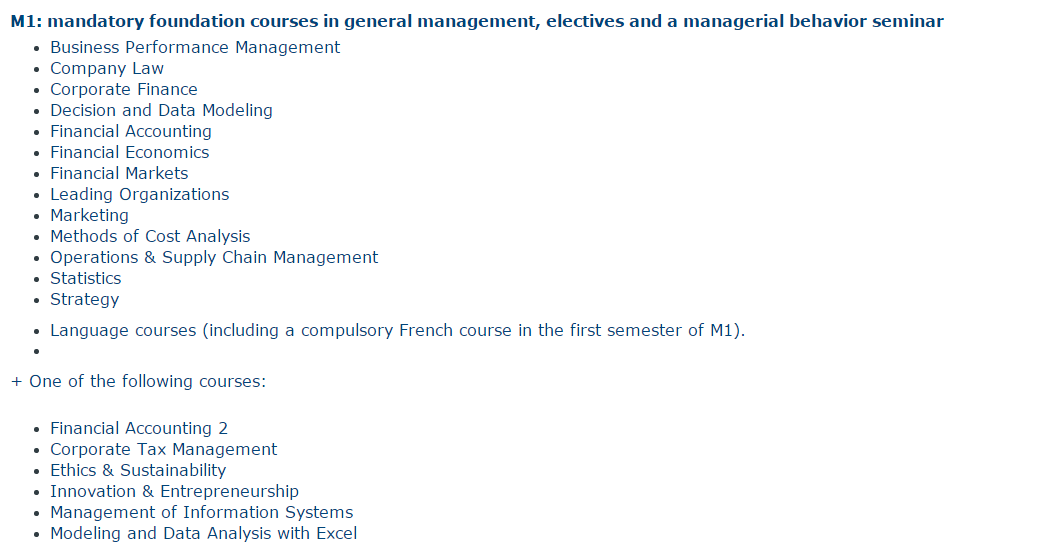Select the Company Law course
Image resolution: width=1064 pixels, height=558 pixels.
point(107,69)
